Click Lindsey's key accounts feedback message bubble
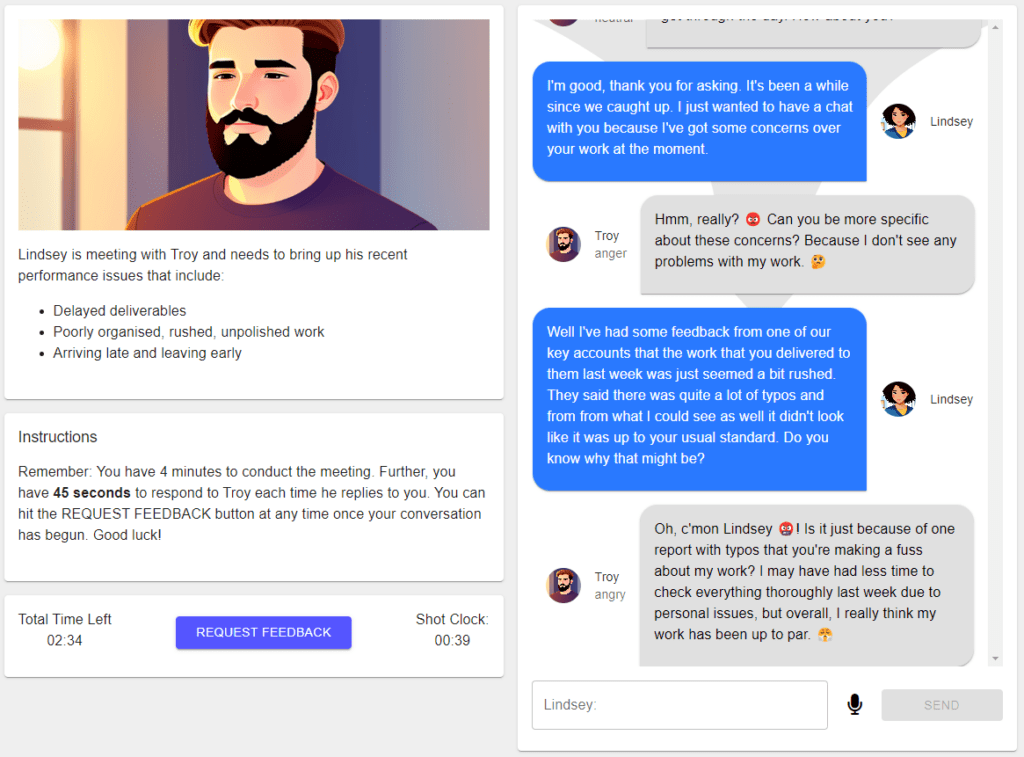1024x757 pixels. (x=698, y=395)
